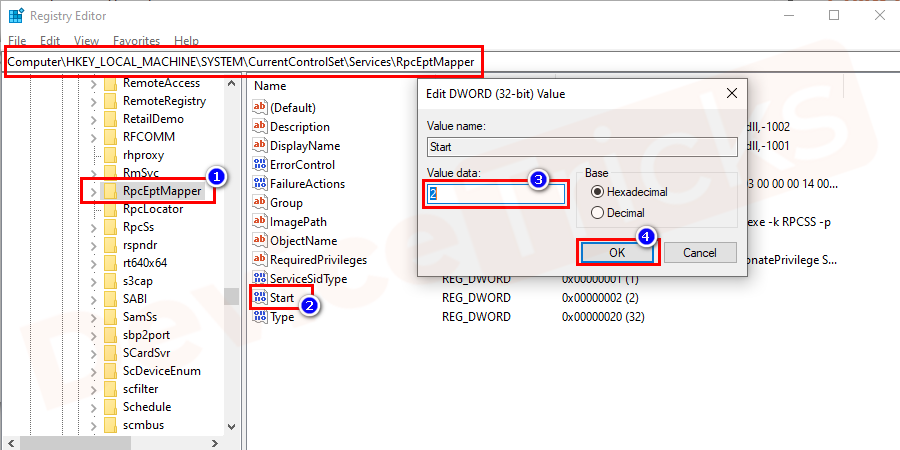Click the Value name field showing Start
Viewport: 900px width, 450px height.
tap(582, 147)
